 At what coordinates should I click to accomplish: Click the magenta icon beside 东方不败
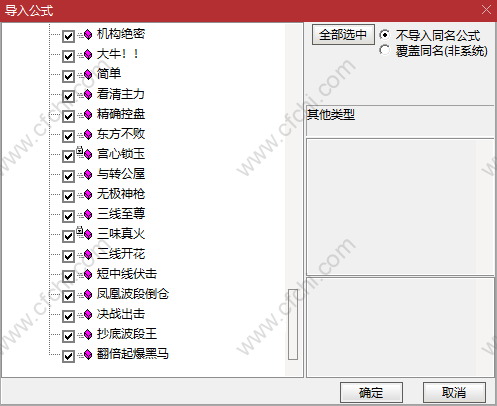pos(85,134)
